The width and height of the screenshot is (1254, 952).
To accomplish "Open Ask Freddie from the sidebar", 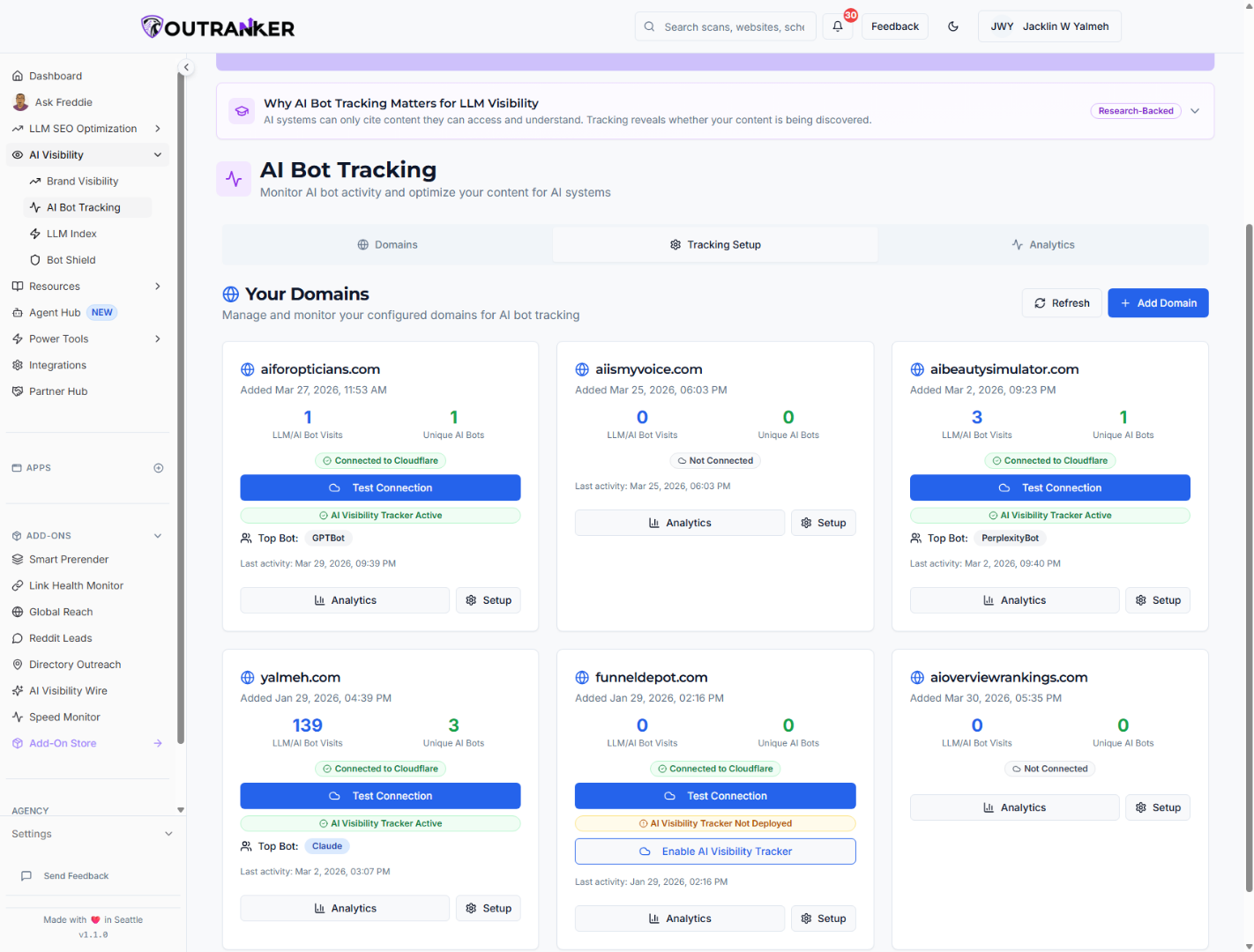I will click(x=63, y=101).
